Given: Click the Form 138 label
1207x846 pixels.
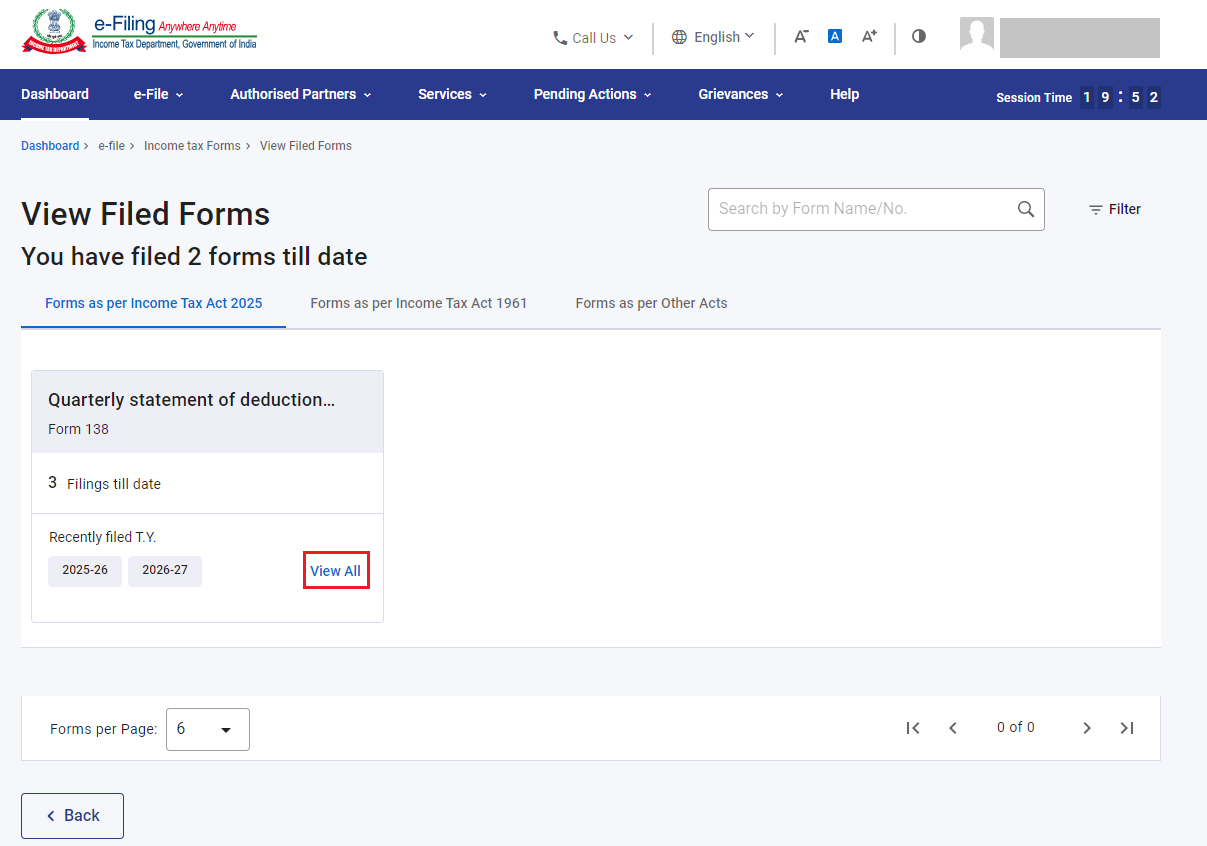Looking at the screenshot, I should (78, 429).
